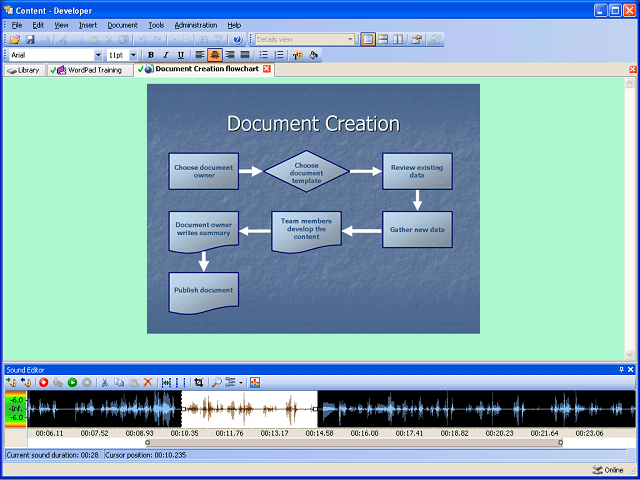
Task: Open the Help question mark icon
Action: coord(238,40)
